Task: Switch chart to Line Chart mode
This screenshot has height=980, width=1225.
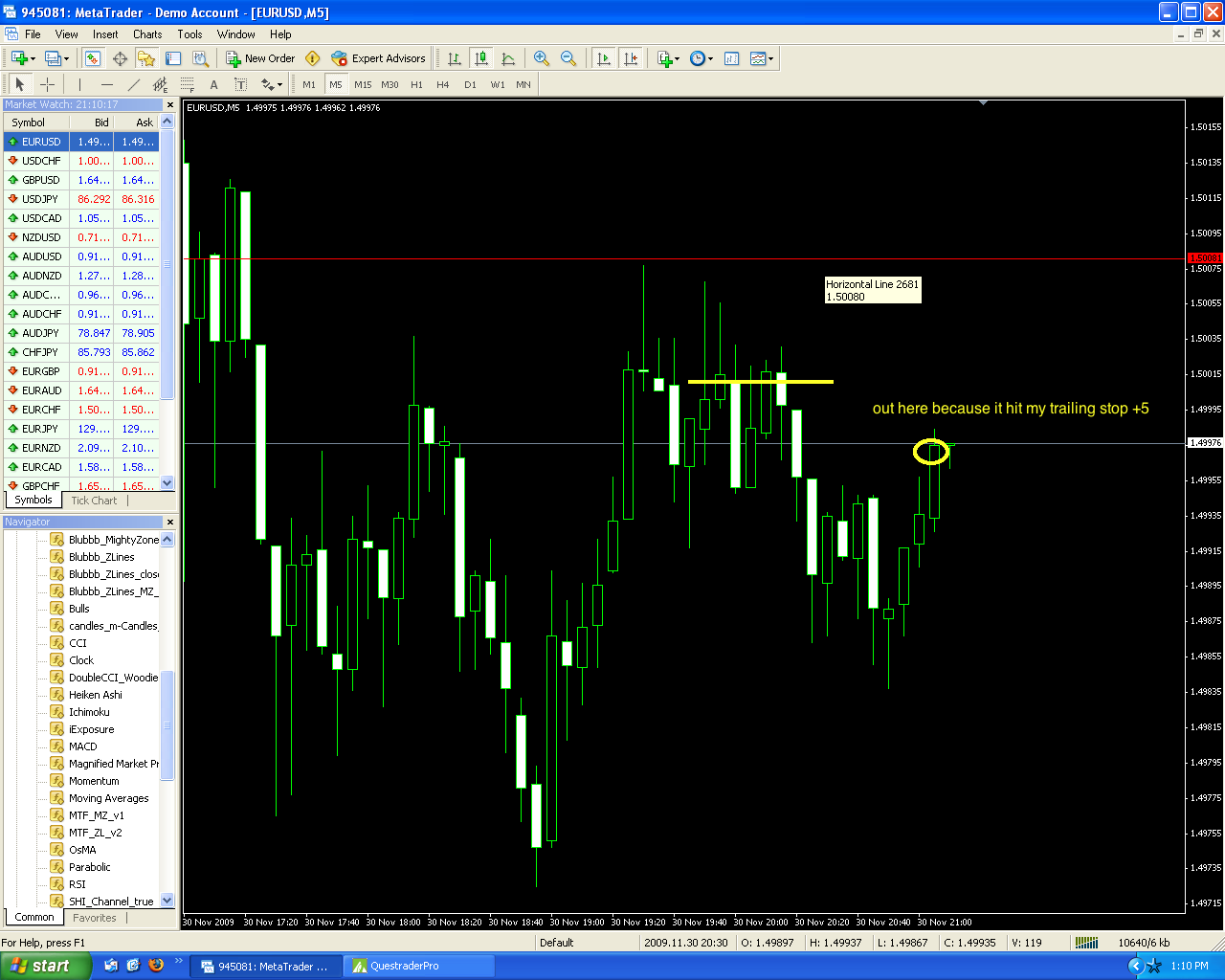Action: point(508,58)
